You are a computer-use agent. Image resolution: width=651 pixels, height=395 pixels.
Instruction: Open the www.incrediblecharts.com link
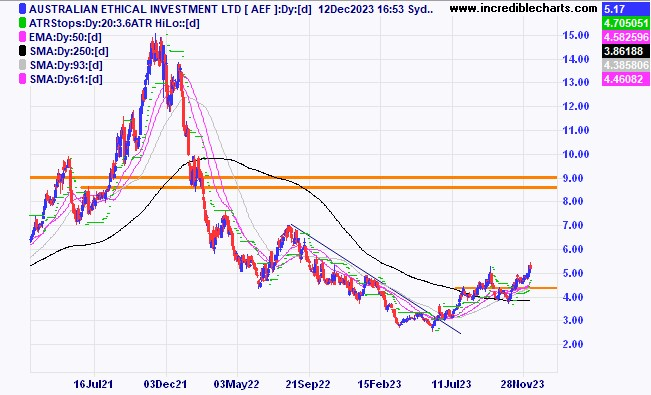click(x=523, y=8)
